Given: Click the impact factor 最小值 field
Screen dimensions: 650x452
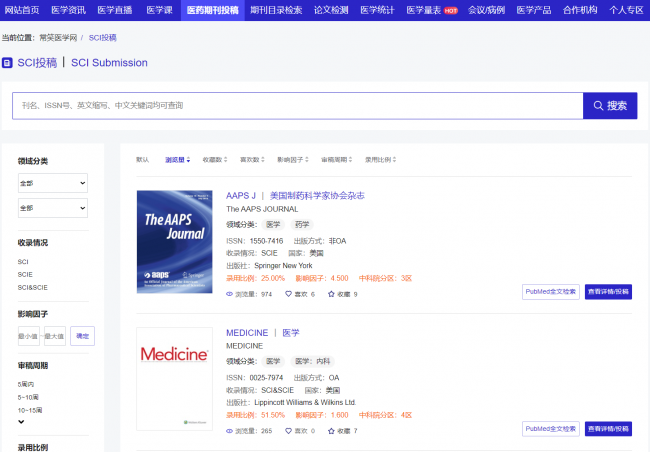Looking at the screenshot, I should click(29, 336).
